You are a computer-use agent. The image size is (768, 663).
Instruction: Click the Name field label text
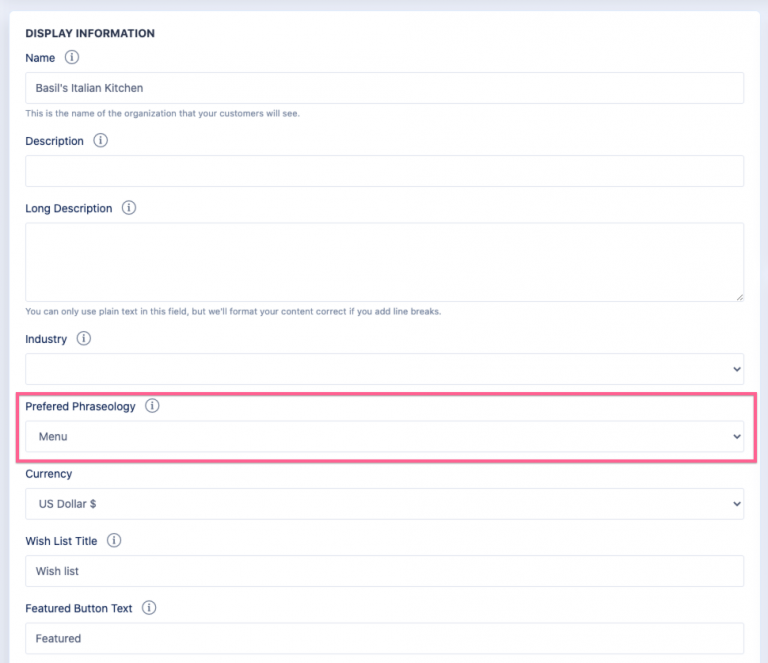coord(40,58)
